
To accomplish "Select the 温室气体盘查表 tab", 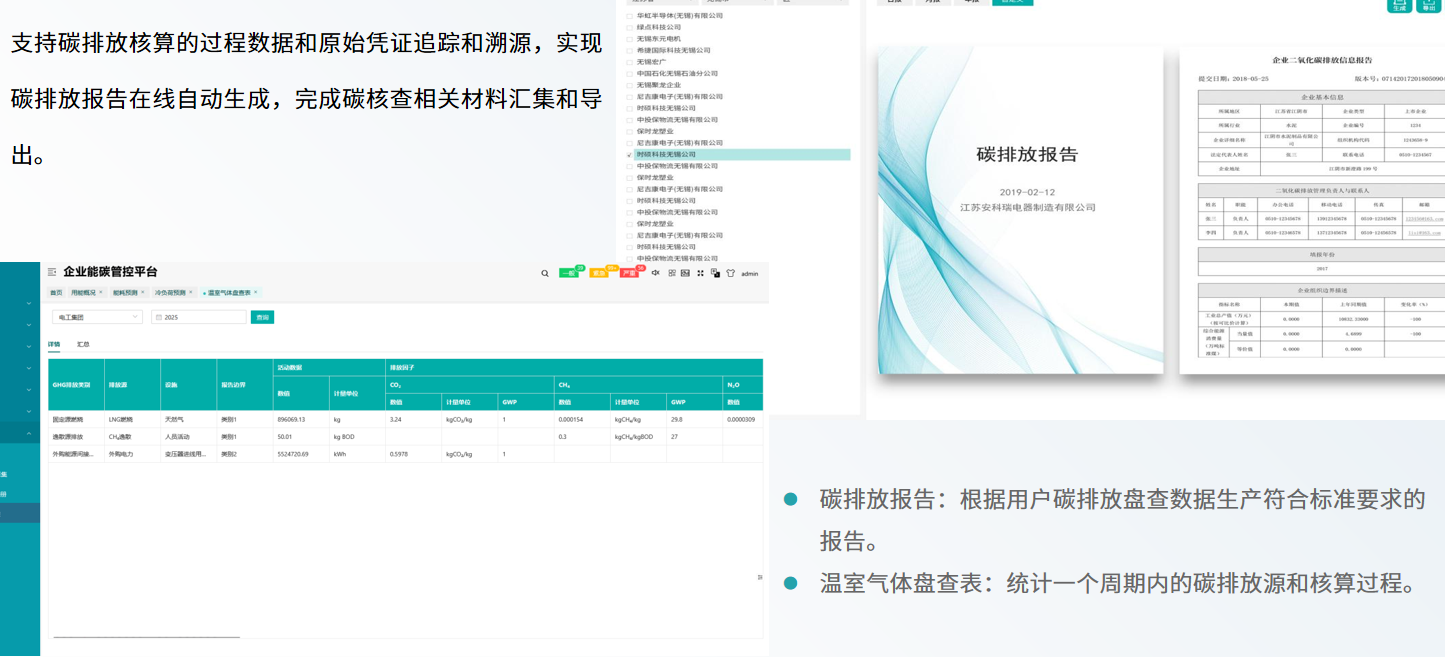I will click(x=229, y=292).
